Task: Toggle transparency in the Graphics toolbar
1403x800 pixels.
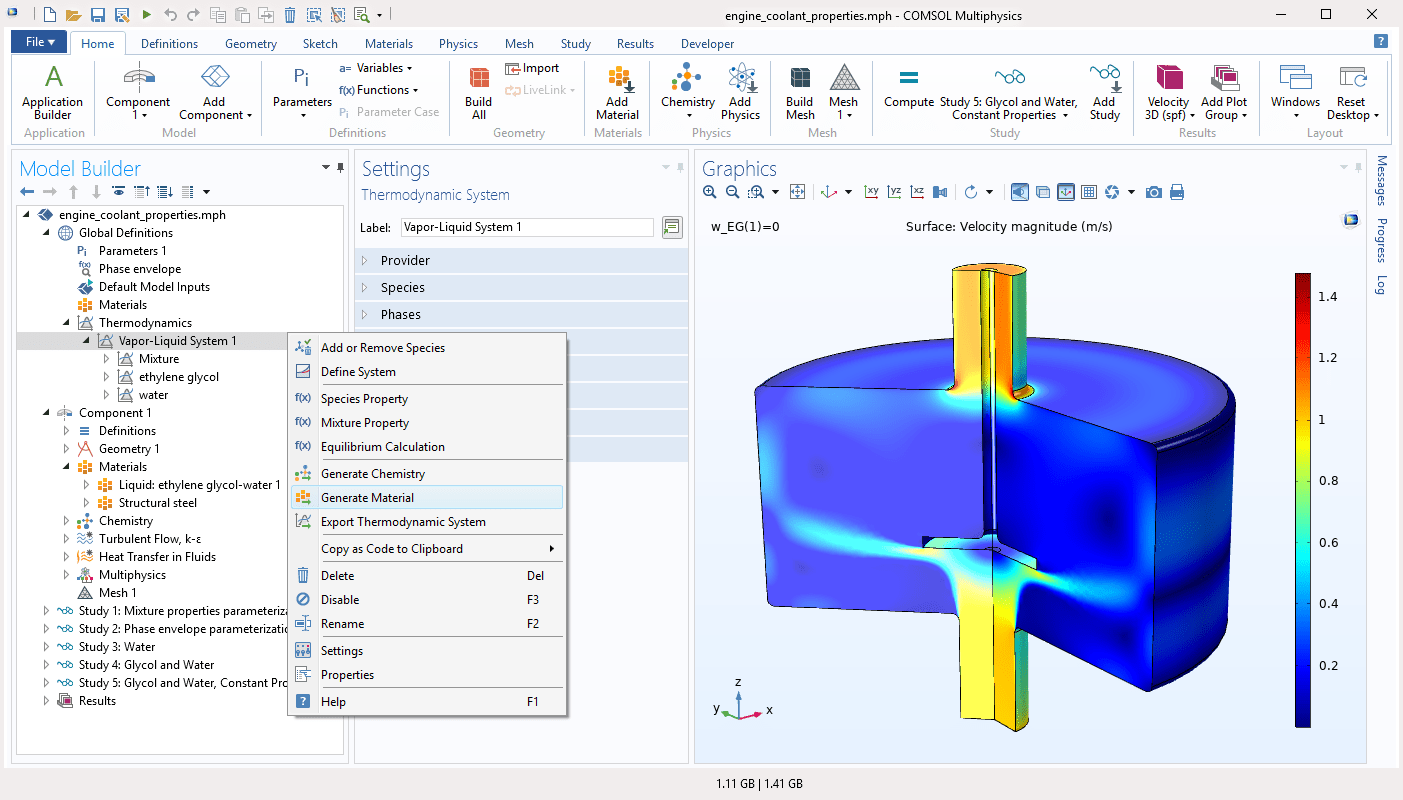Action: tap(1041, 191)
